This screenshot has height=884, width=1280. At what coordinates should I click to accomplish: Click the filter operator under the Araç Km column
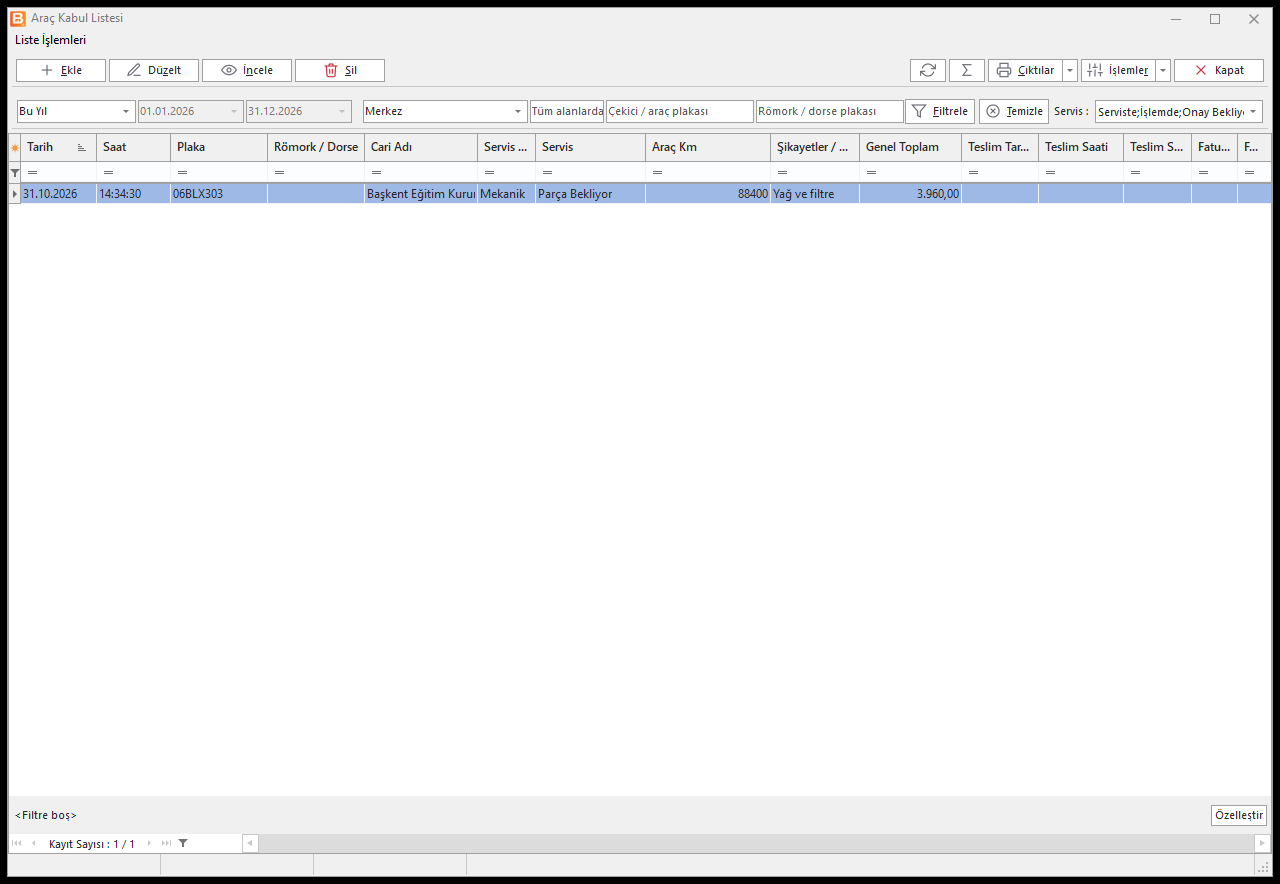658,173
